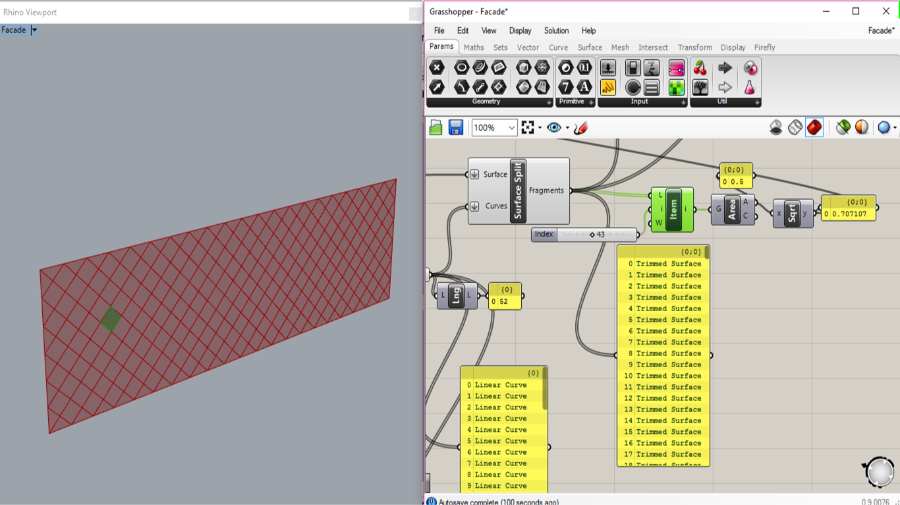Select the Domain 'I,I' primitive icon

(x=584, y=68)
